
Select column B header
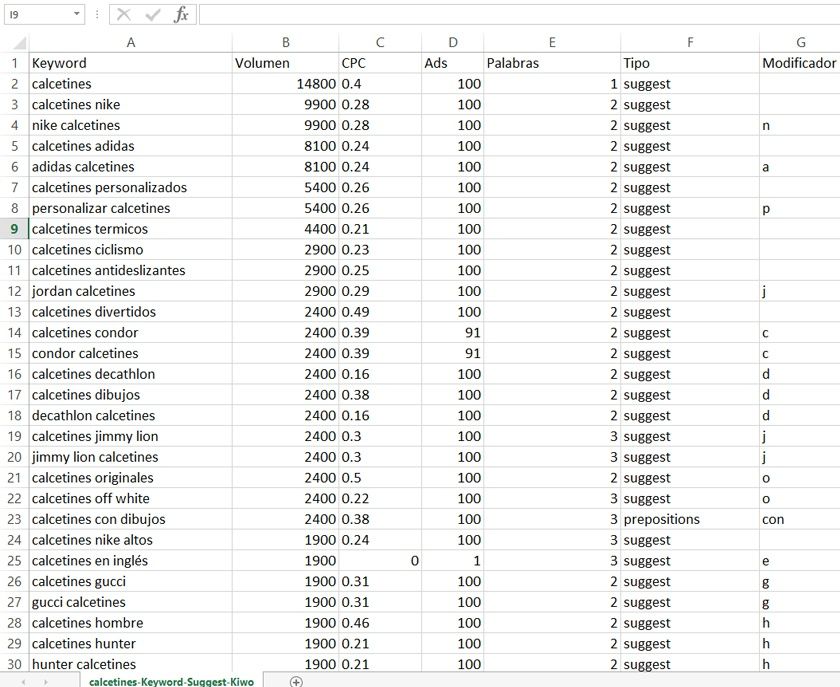[286, 42]
